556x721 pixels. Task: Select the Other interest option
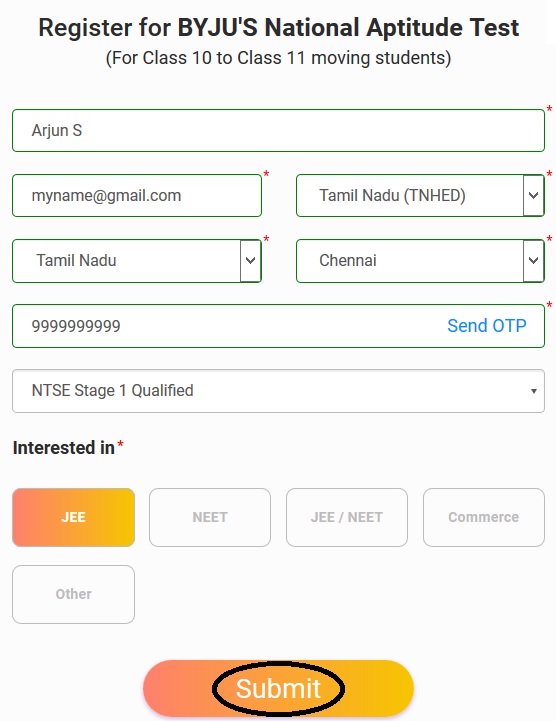(74, 594)
